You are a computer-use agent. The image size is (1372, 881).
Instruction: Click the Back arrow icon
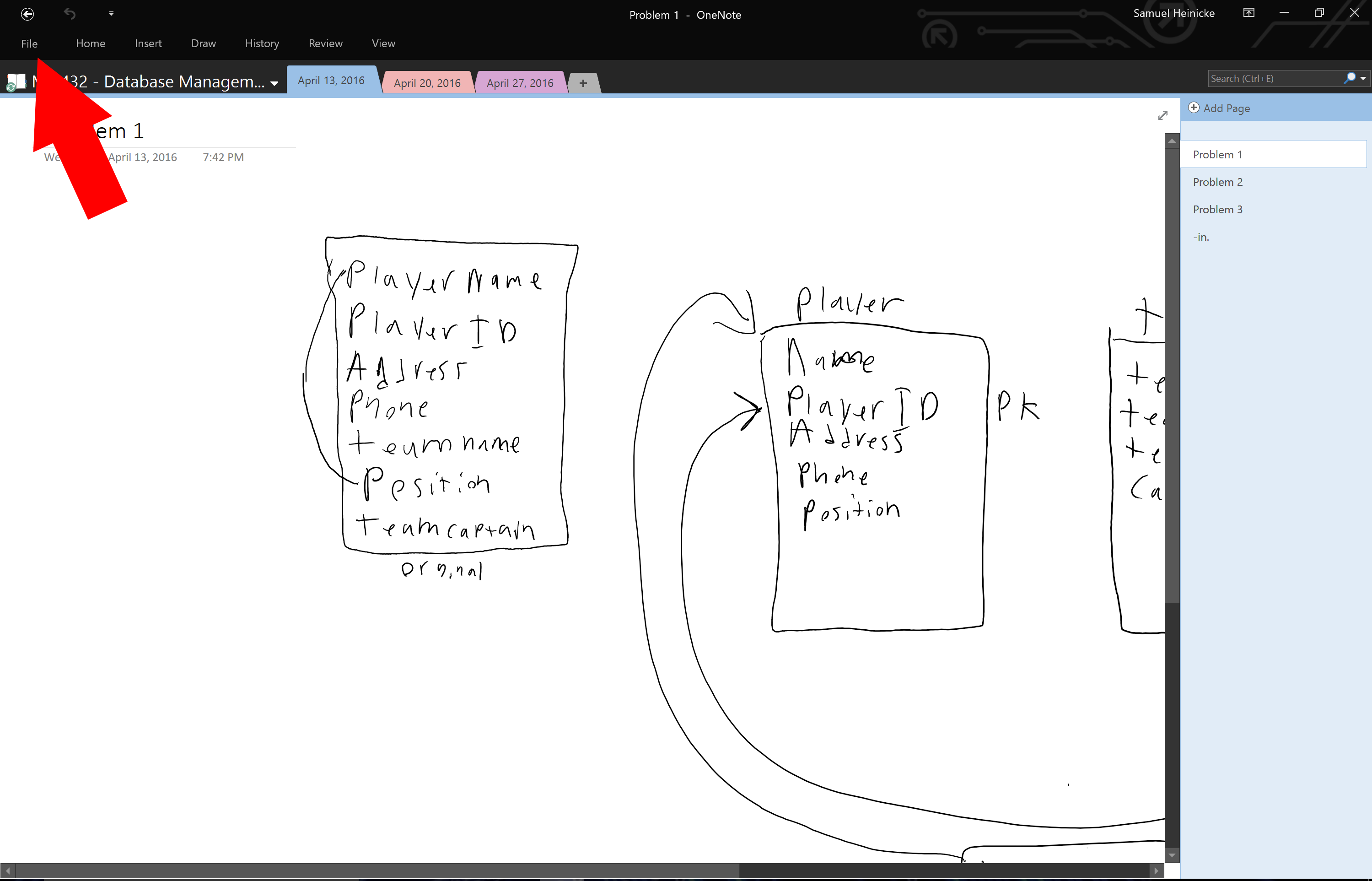tap(27, 14)
